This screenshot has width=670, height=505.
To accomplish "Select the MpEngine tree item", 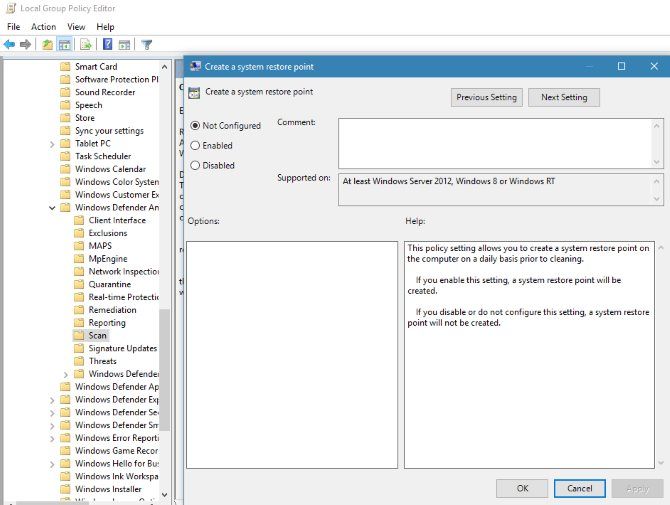I will (x=108, y=258).
